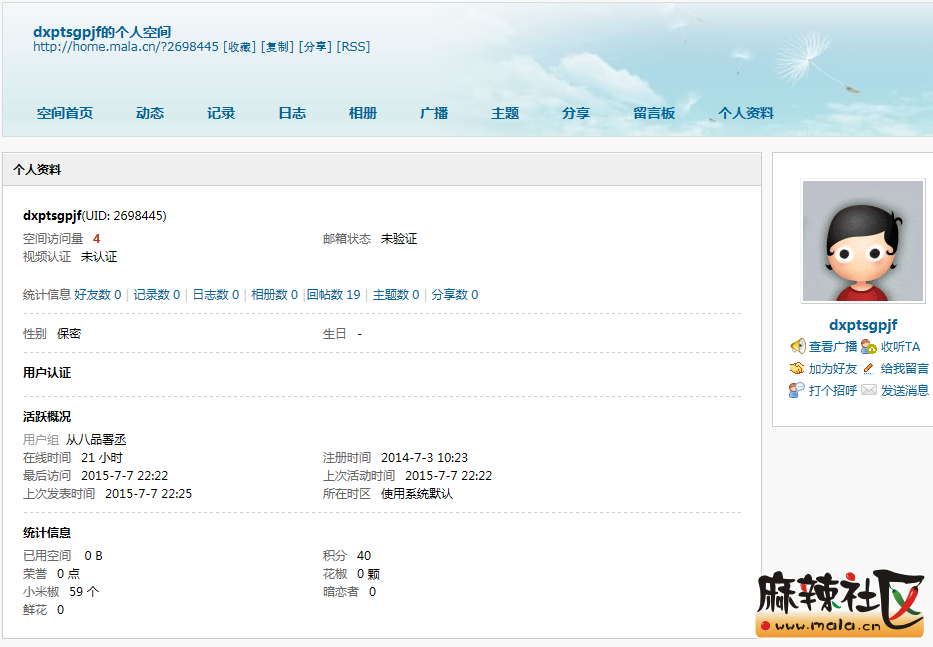Click the handshake icon for 加为好友
Screen dimensions: 933x647
click(797, 368)
